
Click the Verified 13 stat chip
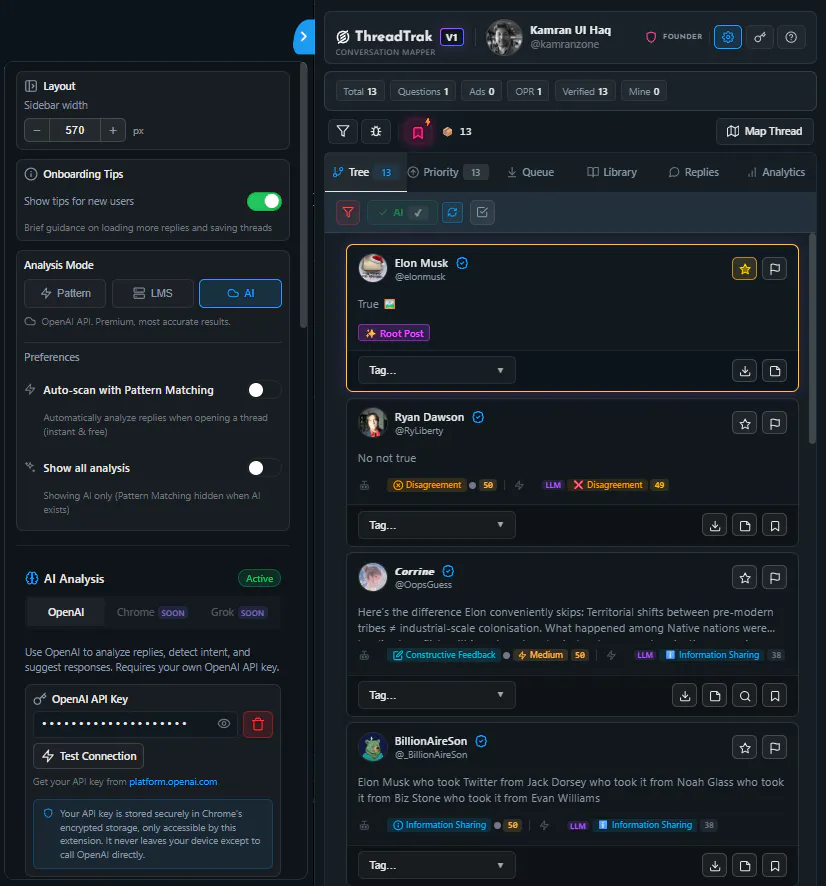(x=585, y=92)
